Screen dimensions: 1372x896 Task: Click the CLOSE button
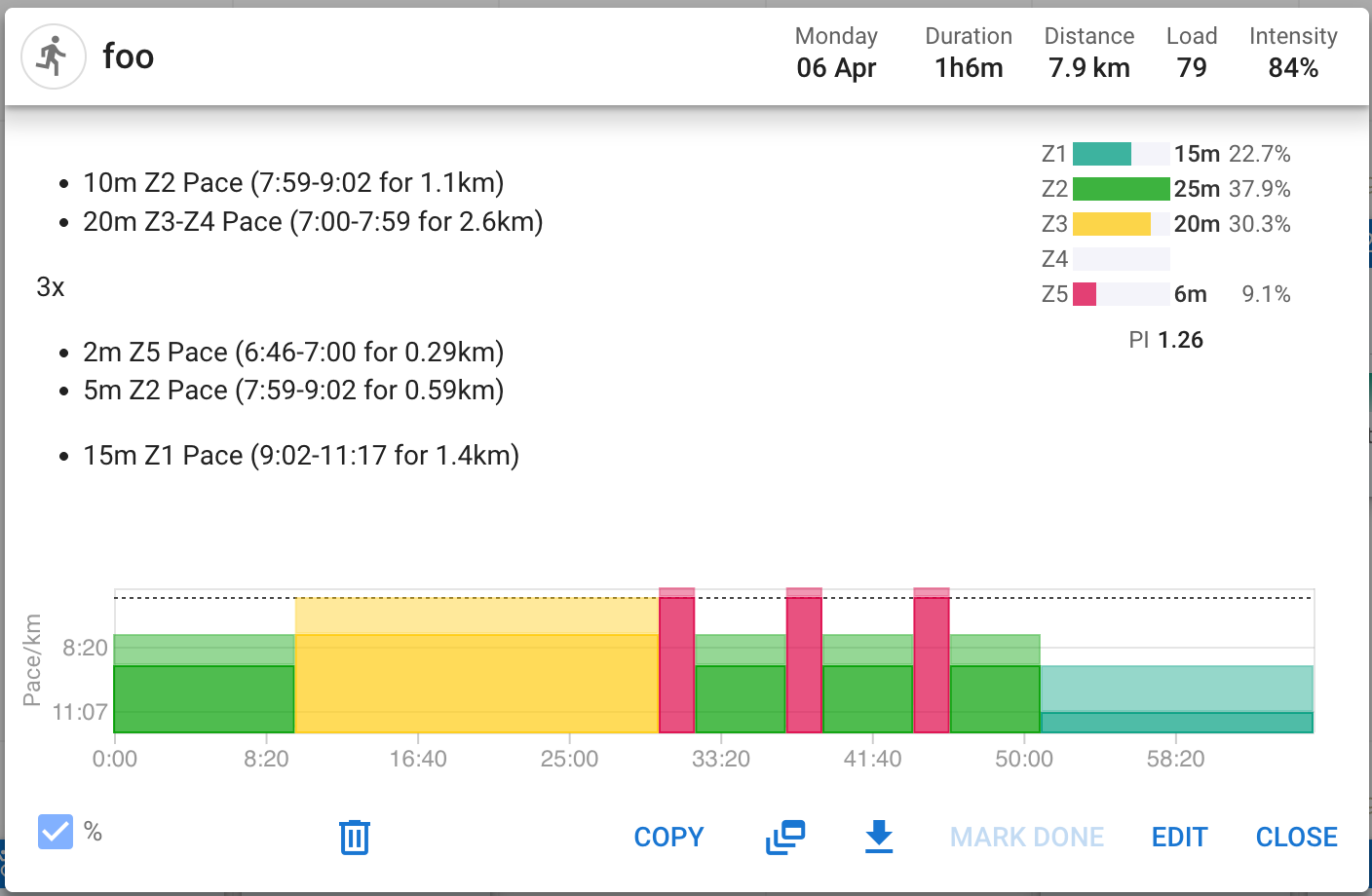tap(1296, 837)
